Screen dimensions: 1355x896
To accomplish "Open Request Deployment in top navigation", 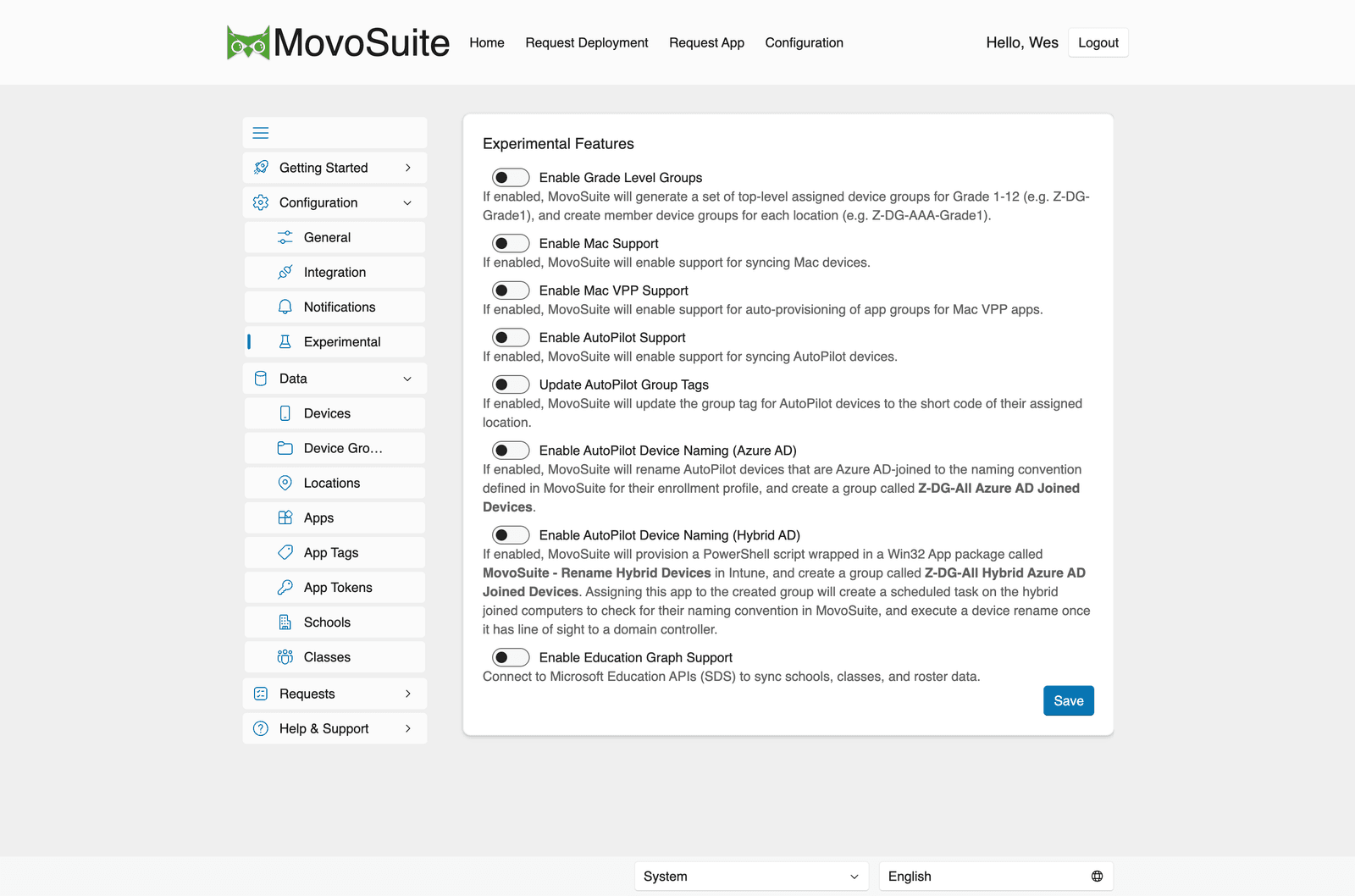I will point(587,42).
